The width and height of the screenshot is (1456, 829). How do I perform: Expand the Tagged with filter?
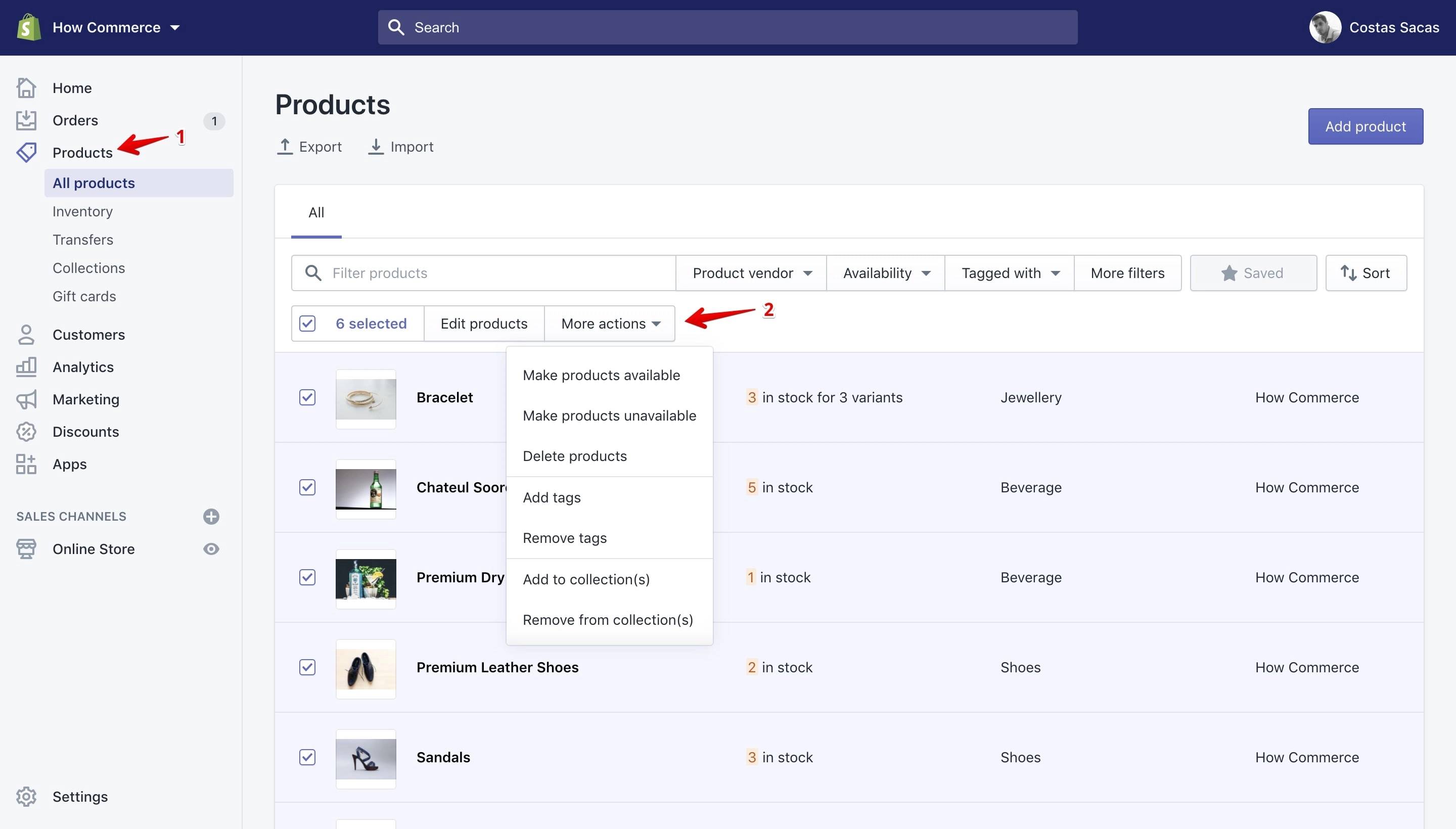click(1010, 273)
